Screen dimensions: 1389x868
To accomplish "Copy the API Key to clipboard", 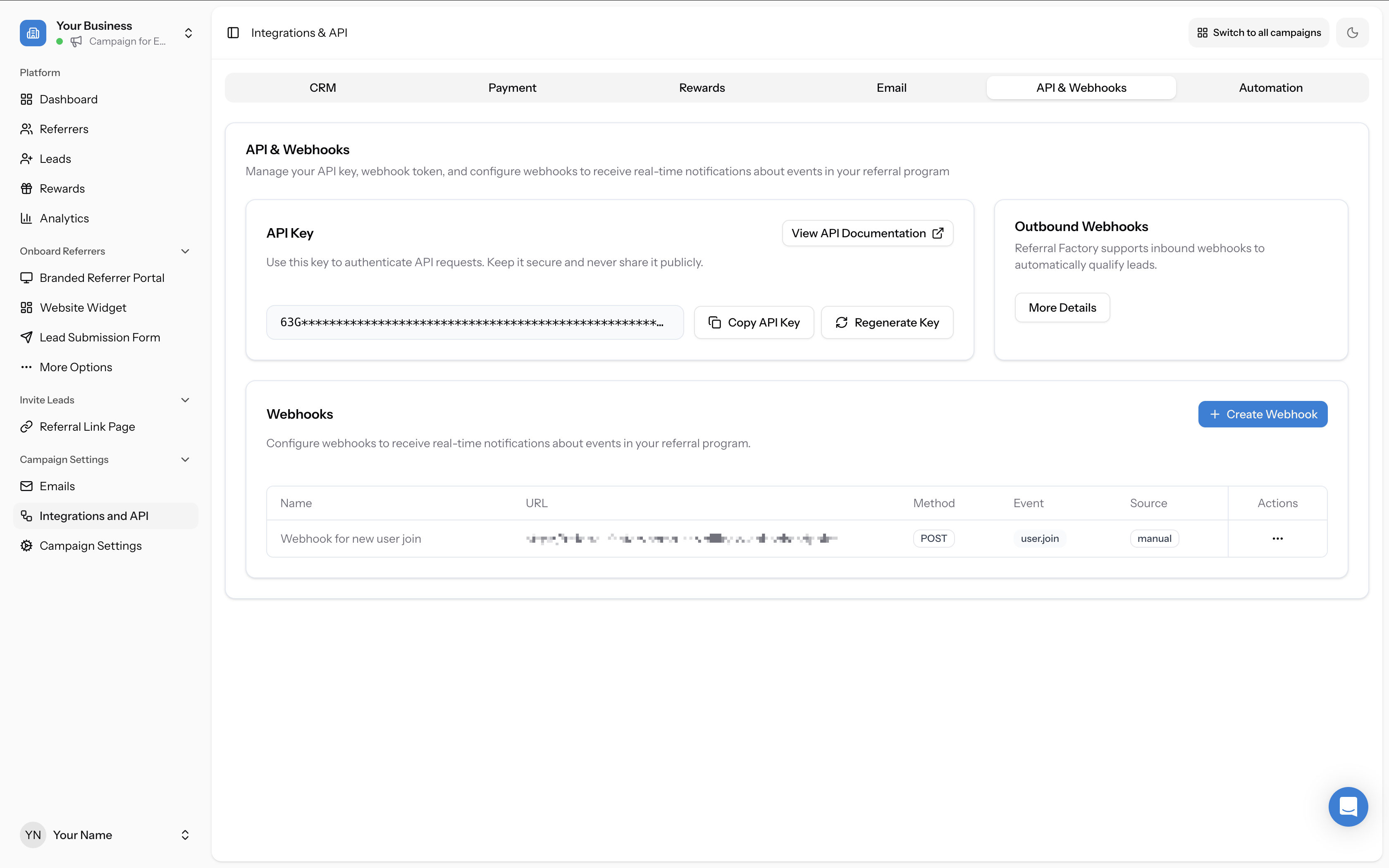I will pos(754,322).
